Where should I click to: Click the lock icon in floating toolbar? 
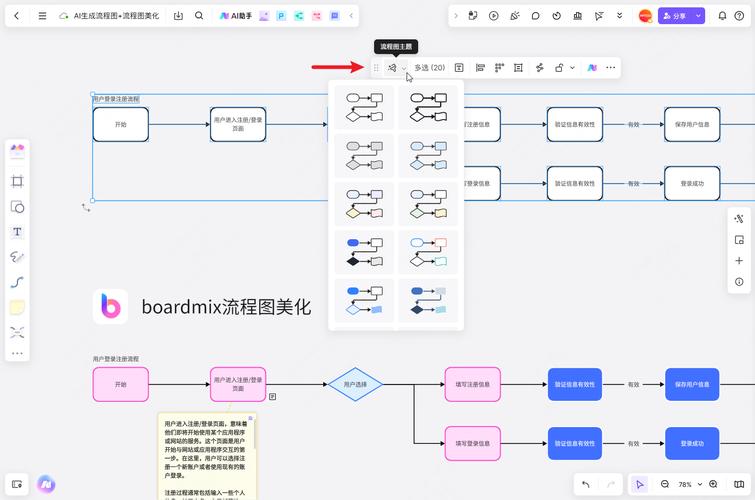pos(559,68)
